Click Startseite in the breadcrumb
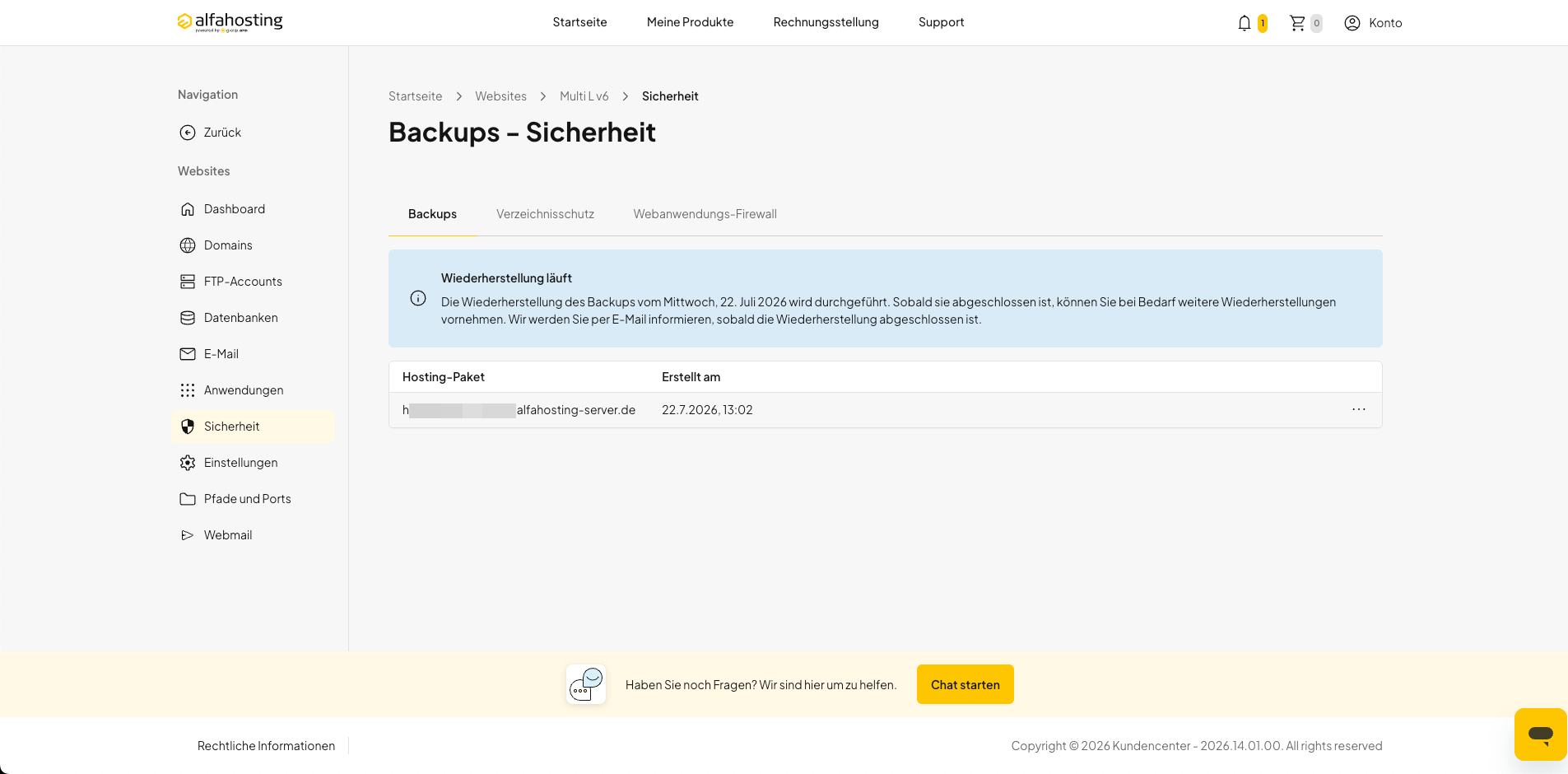The image size is (1568, 774). click(415, 96)
